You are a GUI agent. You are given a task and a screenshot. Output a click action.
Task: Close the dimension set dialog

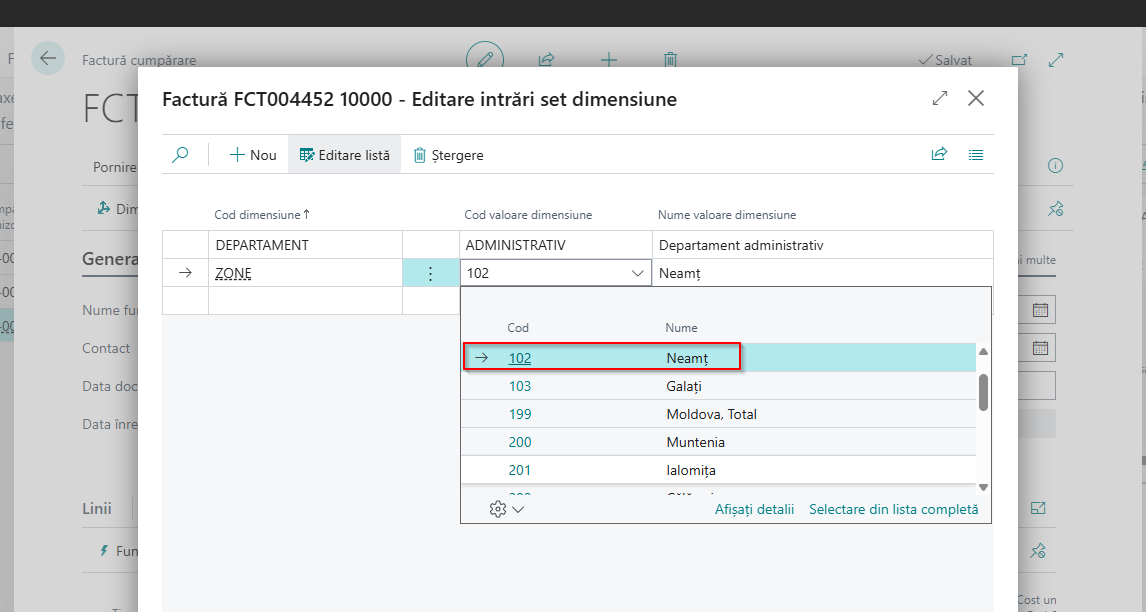coord(976,98)
